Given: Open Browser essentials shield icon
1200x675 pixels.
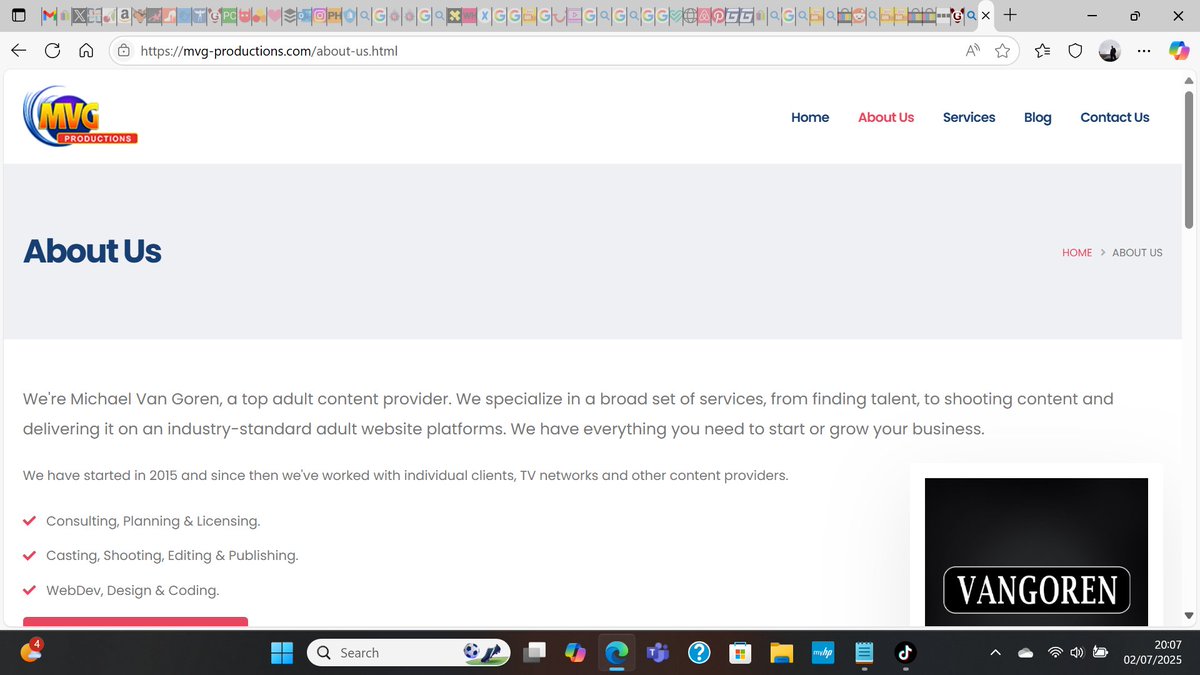Looking at the screenshot, I should tap(1075, 51).
